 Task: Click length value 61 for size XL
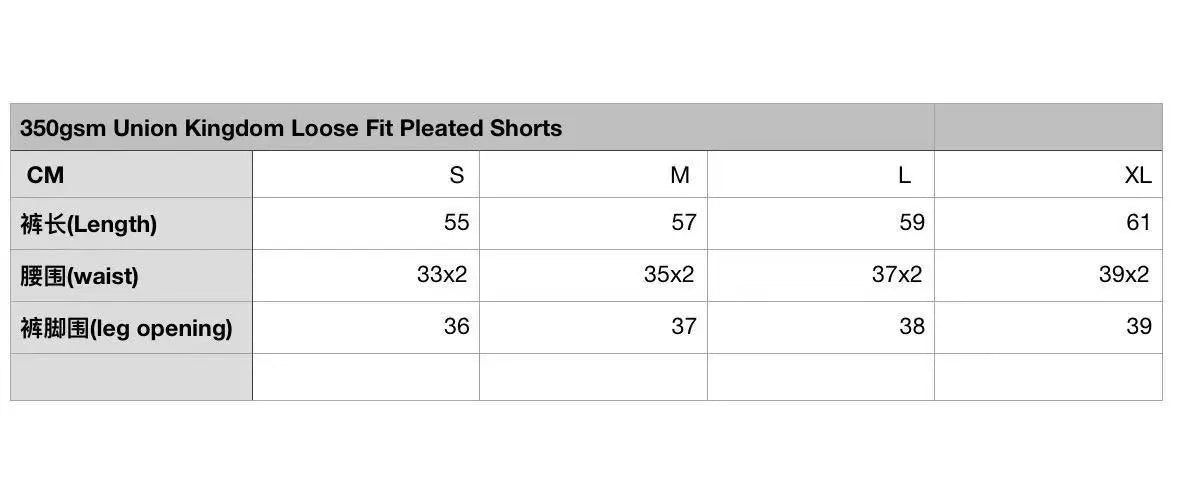pyautogui.click(x=1138, y=223)
